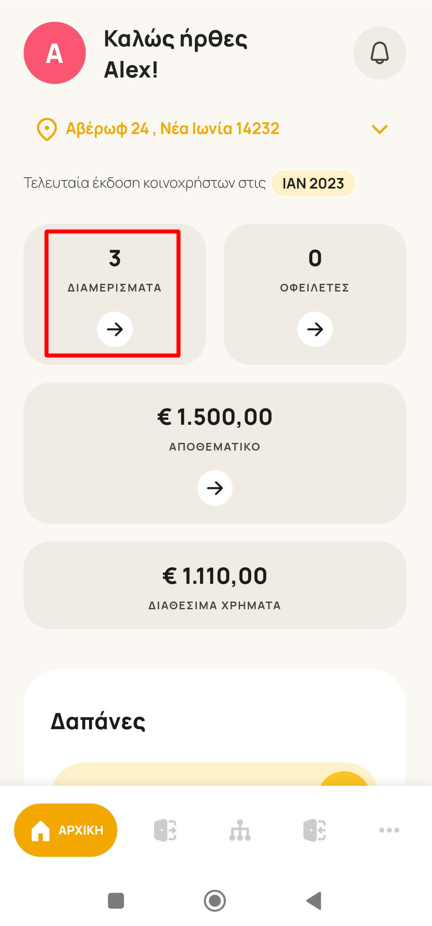Tap the pink profile avatar A
This screenshot has width=432, height=926.
pos(54,54)
